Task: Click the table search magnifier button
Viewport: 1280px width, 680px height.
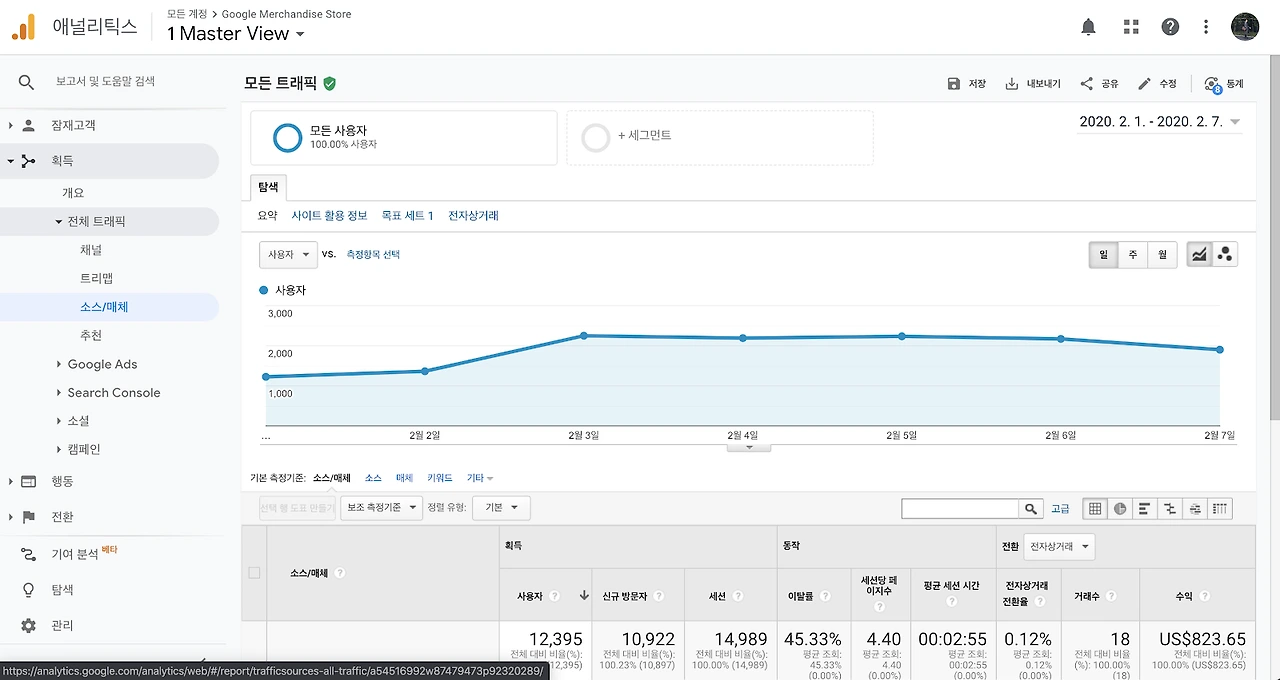Action: [x=1031, y=509]
